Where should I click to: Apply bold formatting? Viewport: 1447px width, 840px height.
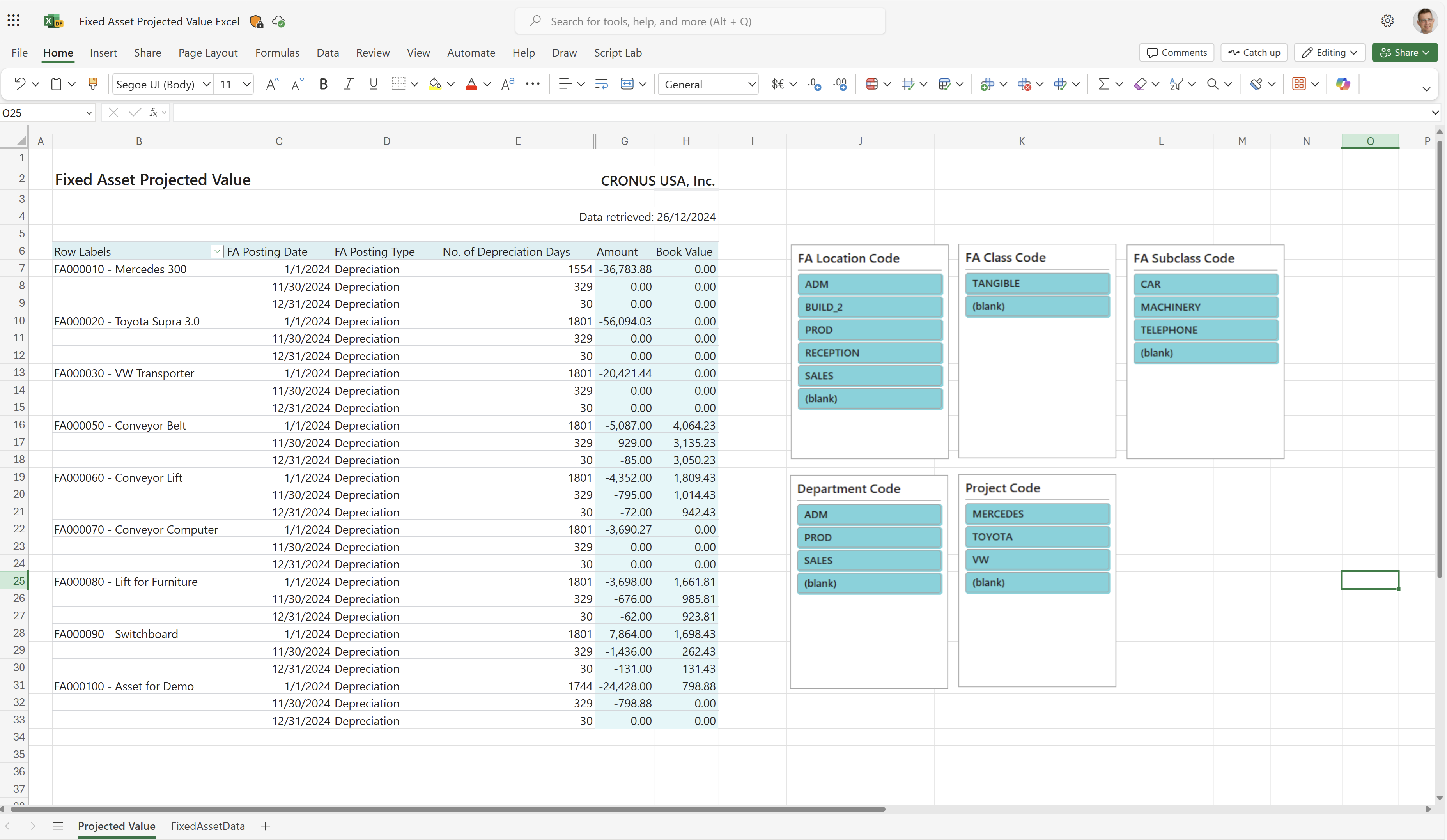[x=323, y=84]
